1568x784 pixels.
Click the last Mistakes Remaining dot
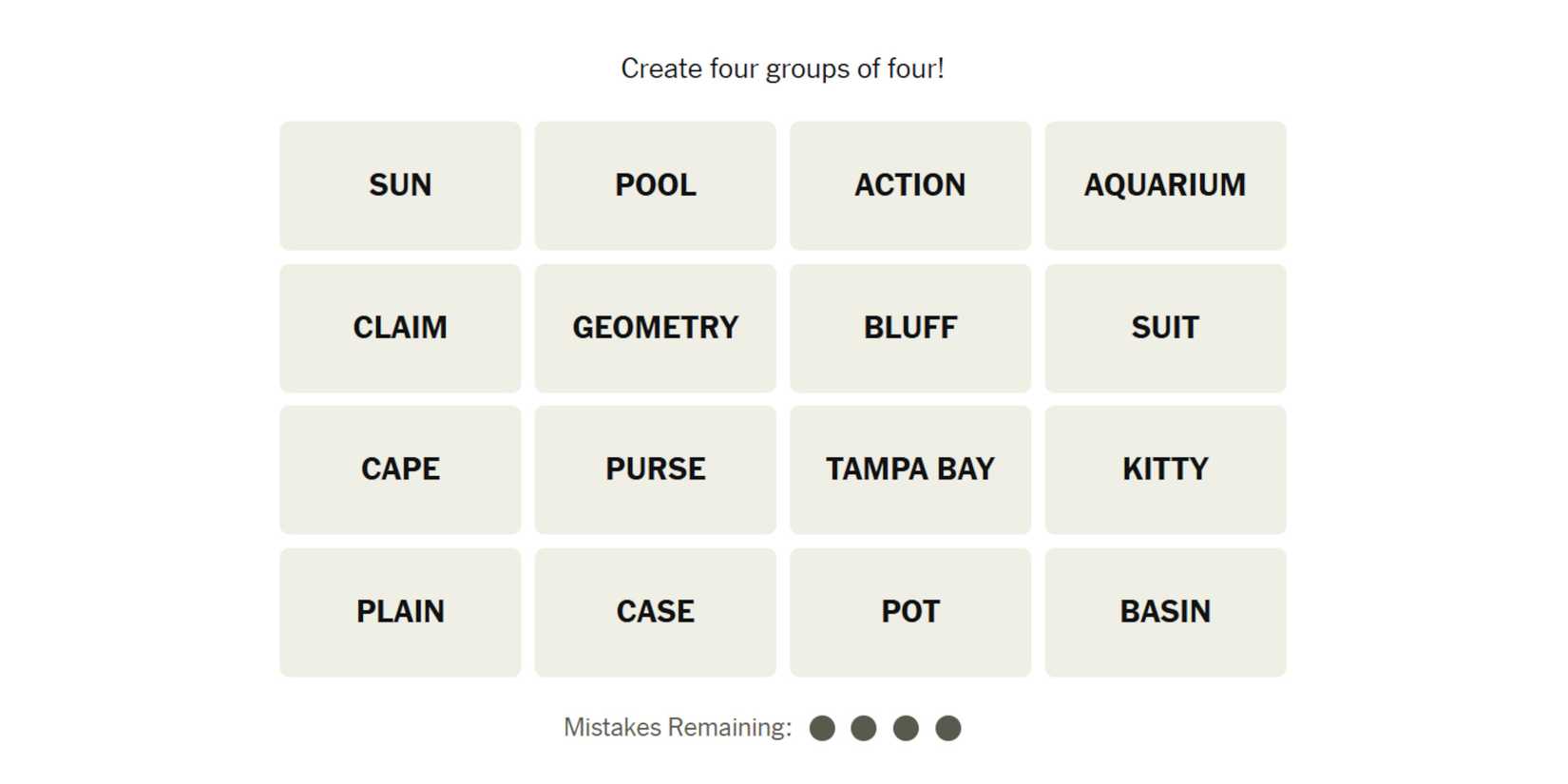(x=947, y=729)
